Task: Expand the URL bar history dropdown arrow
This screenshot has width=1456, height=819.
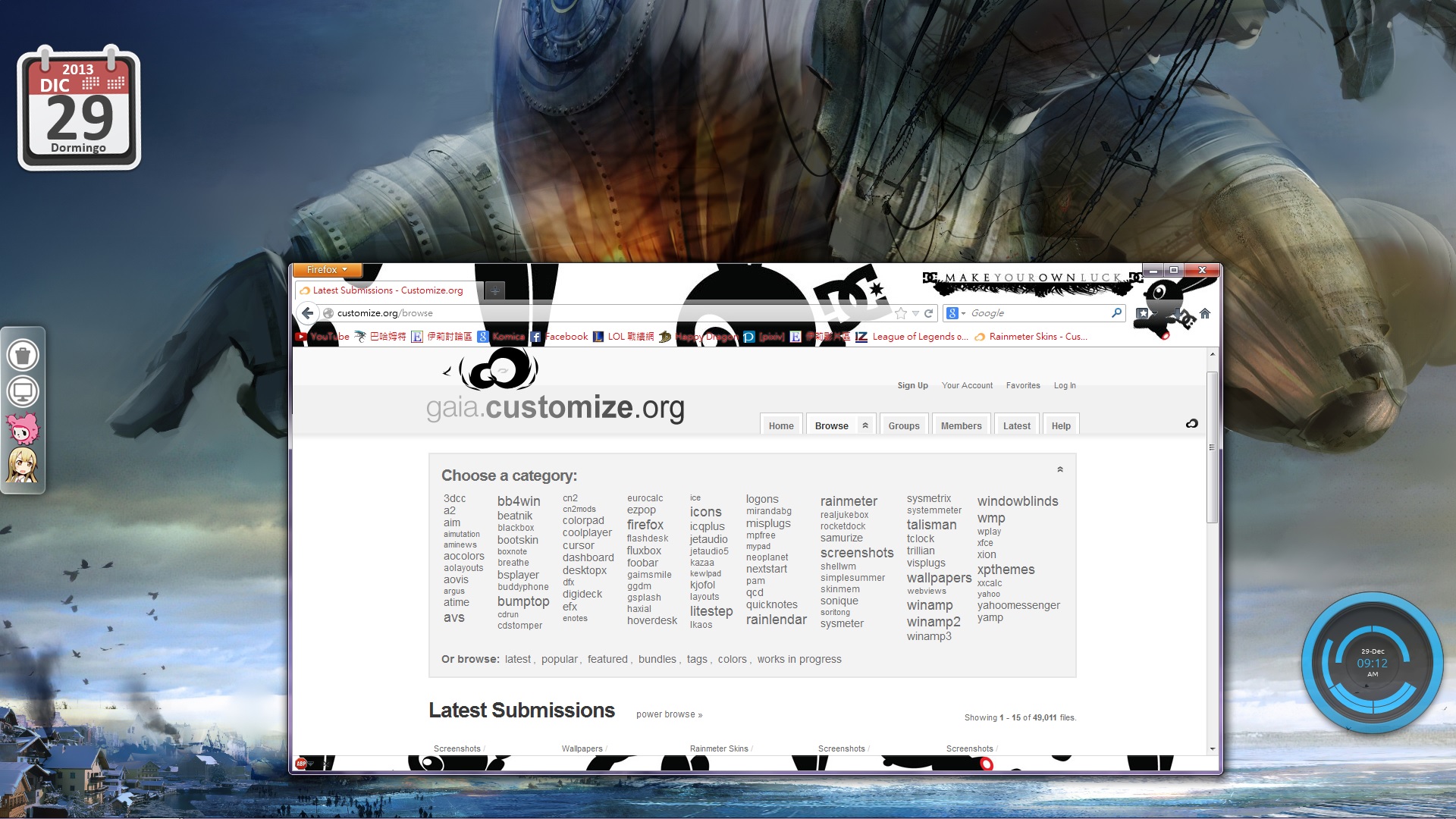Action: [x=915, y=313]
